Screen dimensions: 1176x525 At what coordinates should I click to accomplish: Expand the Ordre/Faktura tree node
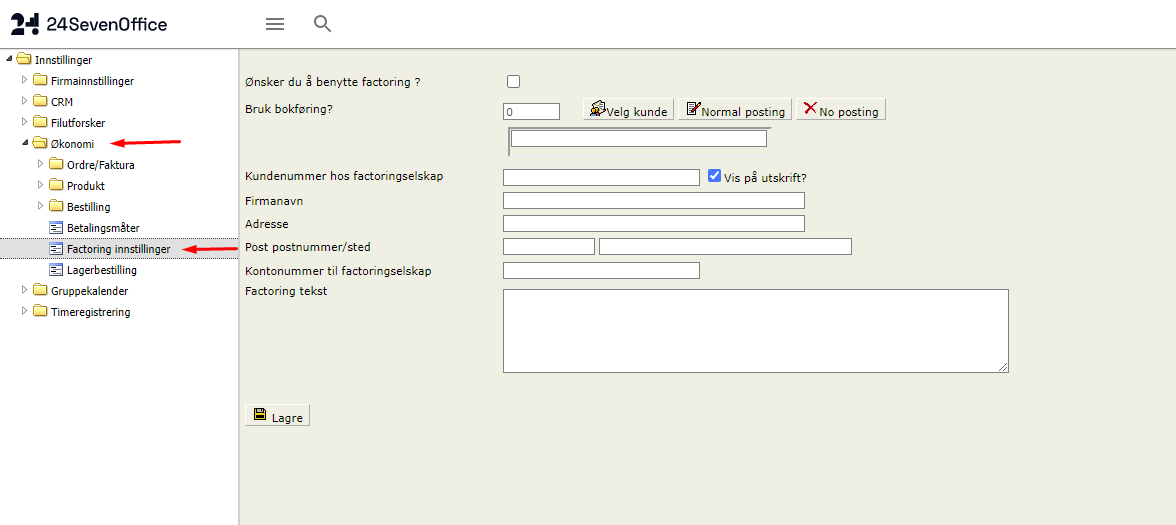[x=41, y=164]
